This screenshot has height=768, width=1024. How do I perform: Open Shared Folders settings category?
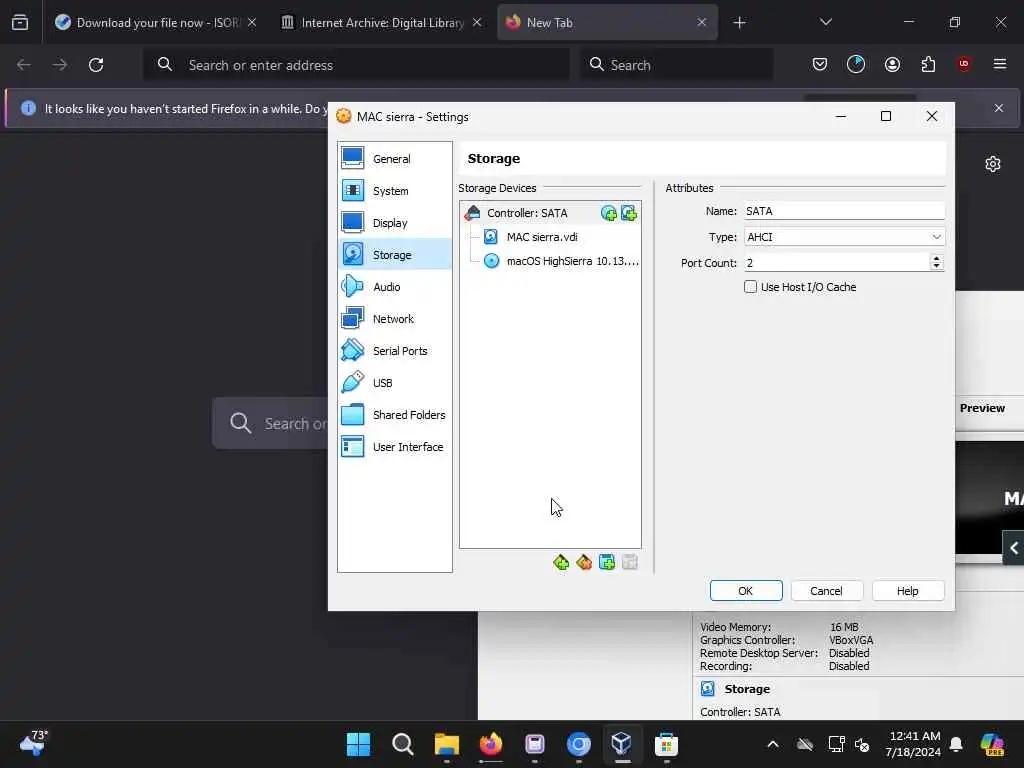pyautogui.click(x=394, y=415)
